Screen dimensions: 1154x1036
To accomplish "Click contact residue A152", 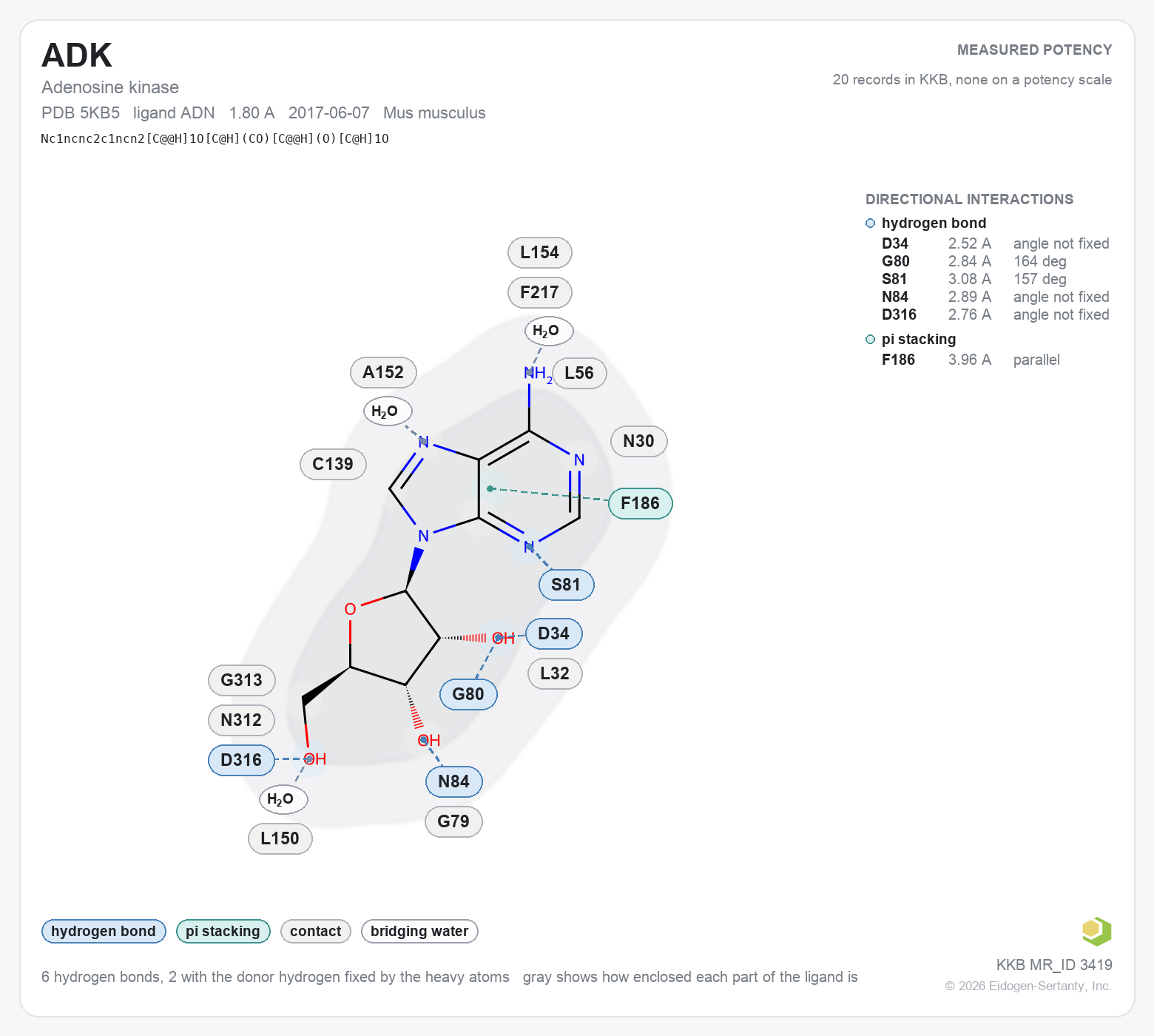I will pos(383,372).
